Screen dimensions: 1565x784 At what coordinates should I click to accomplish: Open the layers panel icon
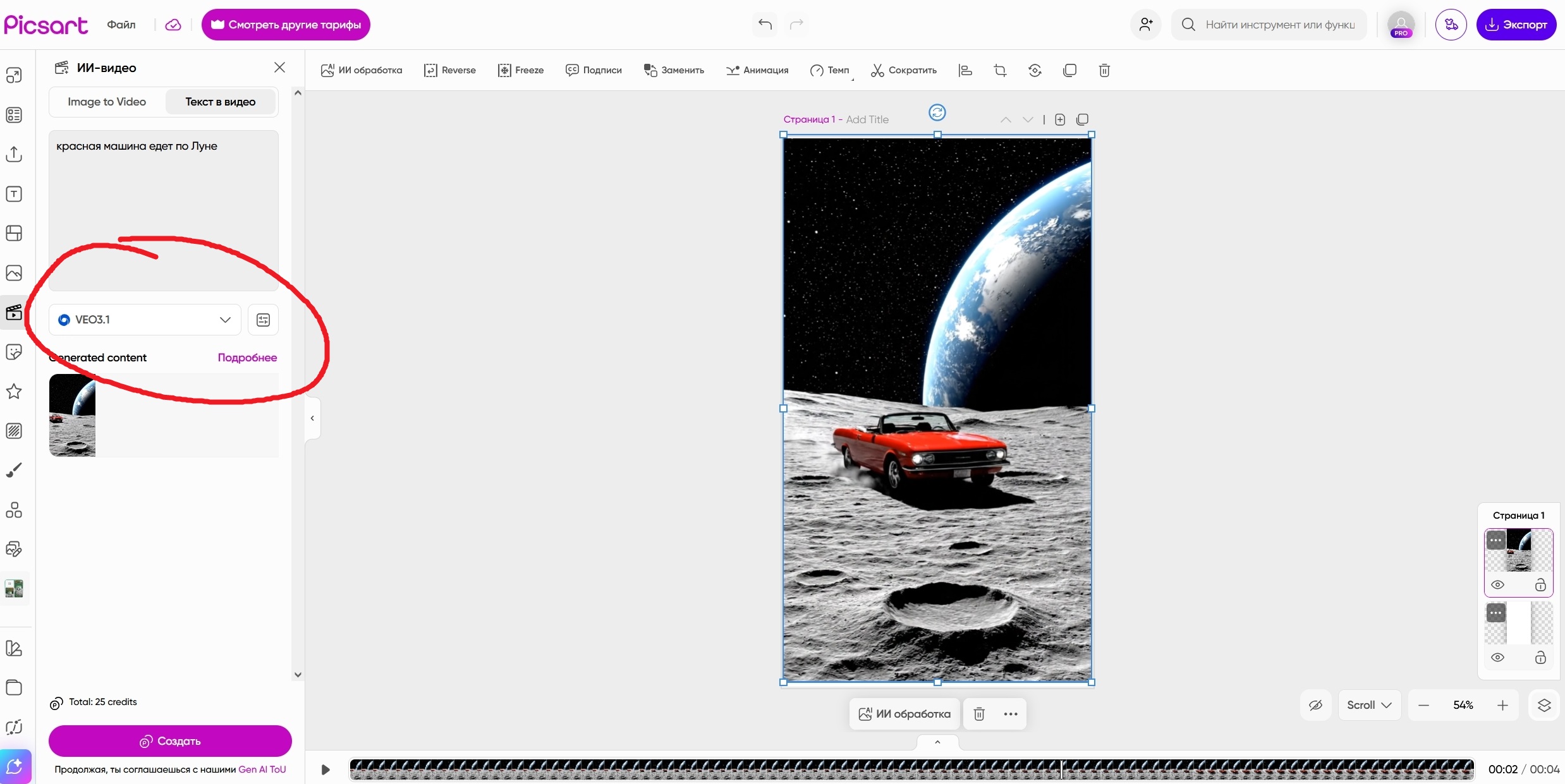point(1544,705)
